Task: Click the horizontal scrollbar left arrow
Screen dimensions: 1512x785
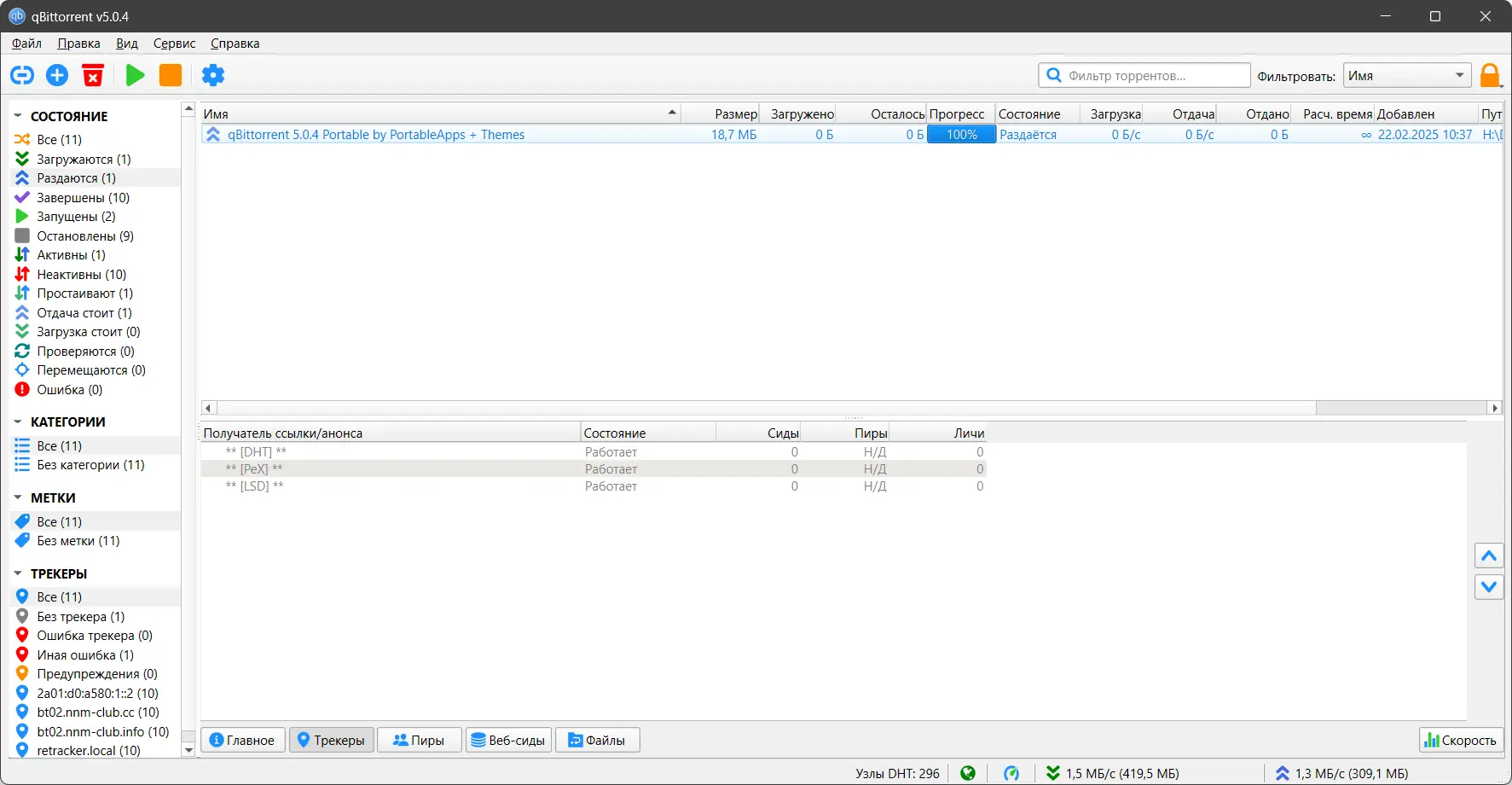Action: (x=208, y=408)
